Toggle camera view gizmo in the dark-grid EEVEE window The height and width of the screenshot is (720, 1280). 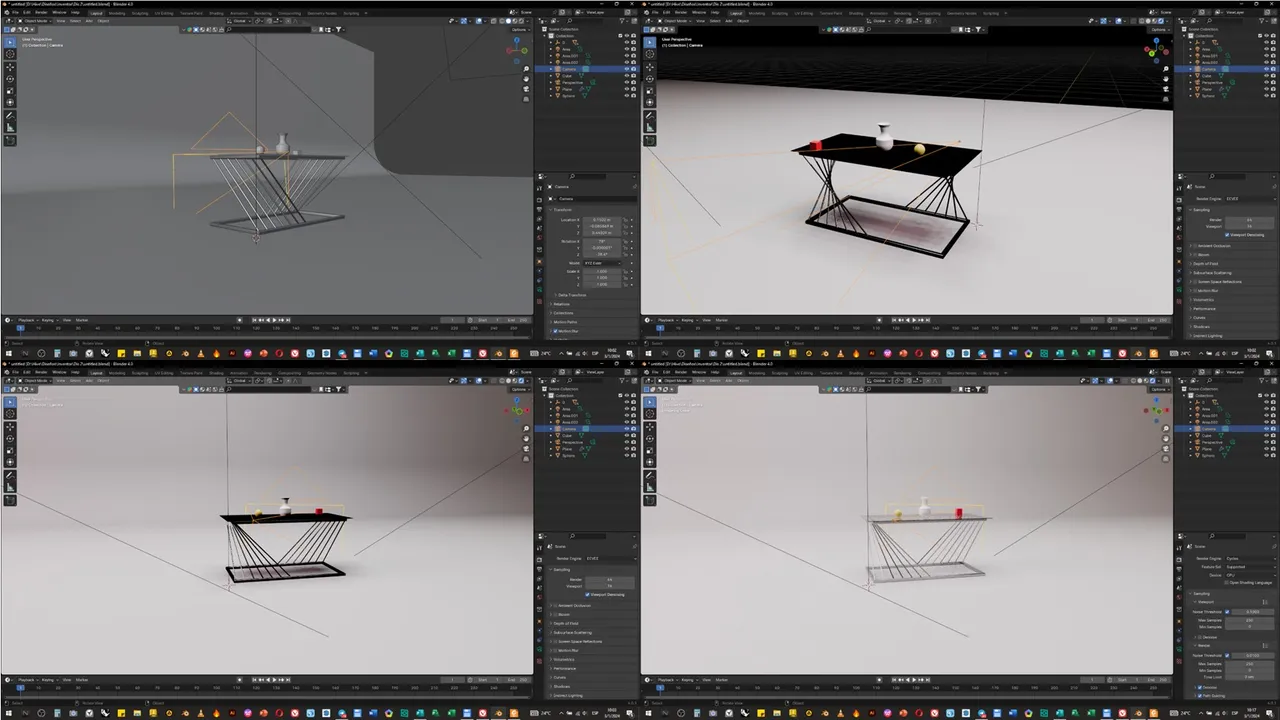[x=1166, y=89]
